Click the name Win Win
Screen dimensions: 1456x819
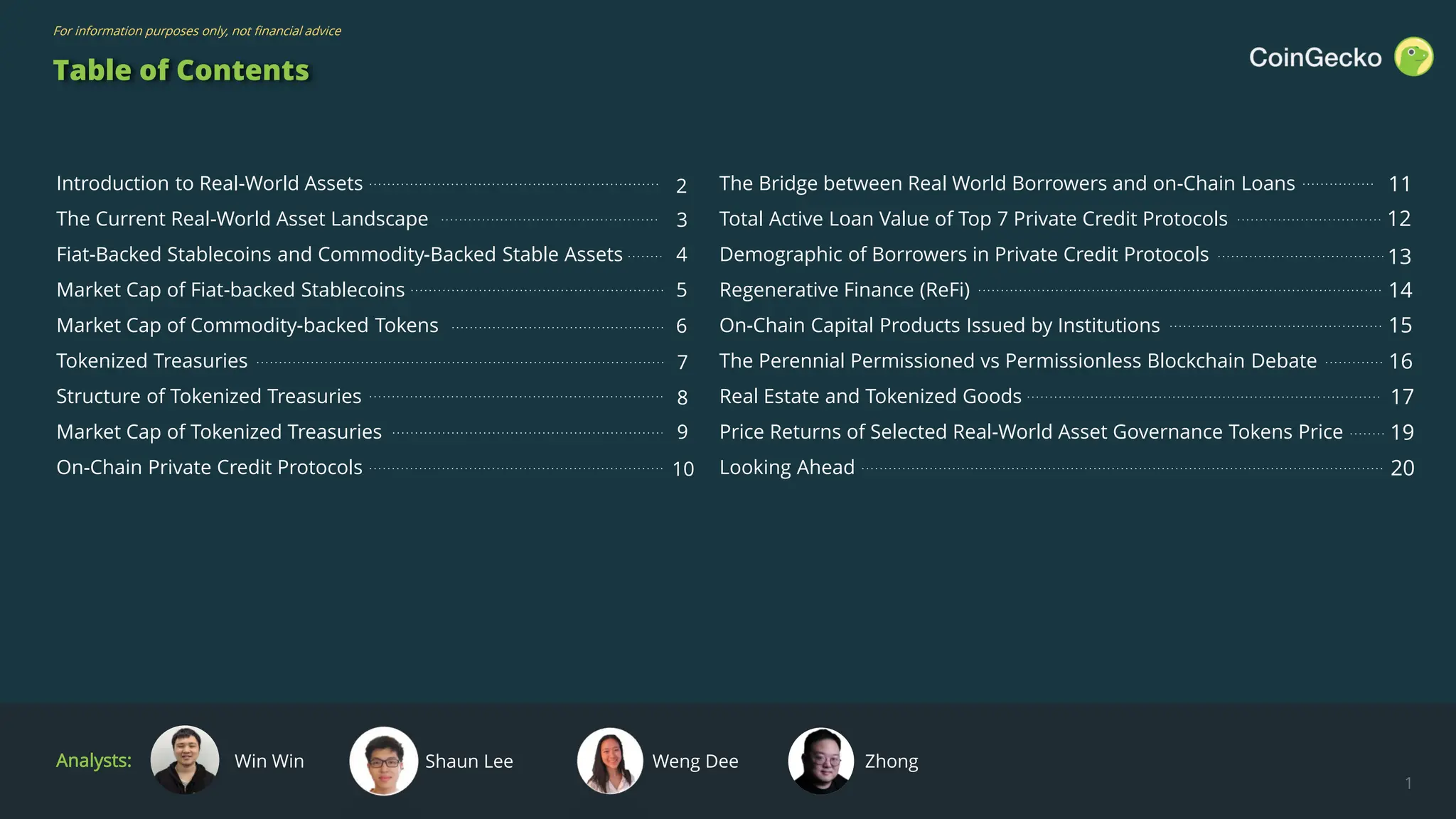coord(269,761)
